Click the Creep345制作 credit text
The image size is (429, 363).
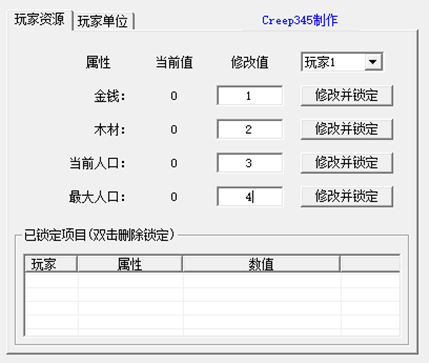point(300,20)
